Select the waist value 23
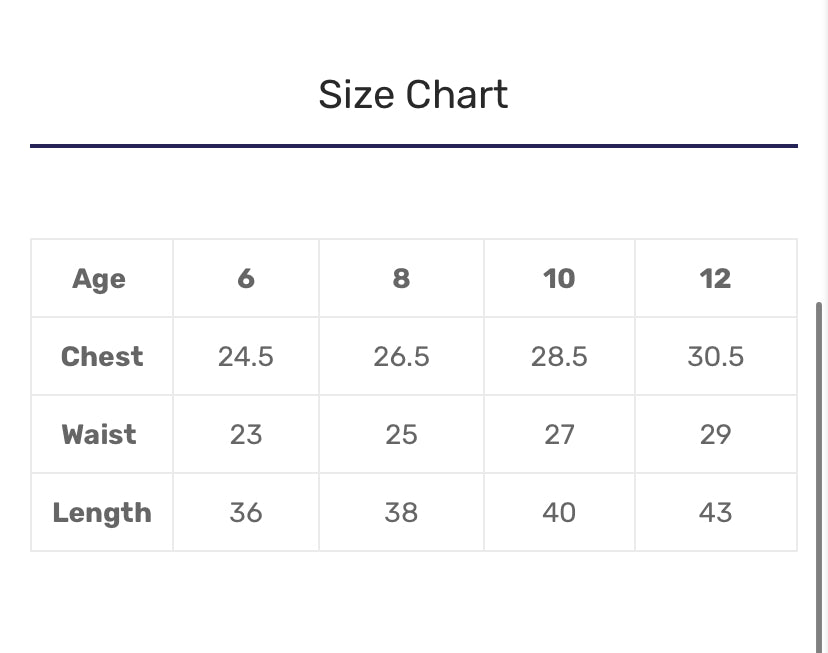Image resolution: width=828 pixels, height=653 pixels. (246, 435)
